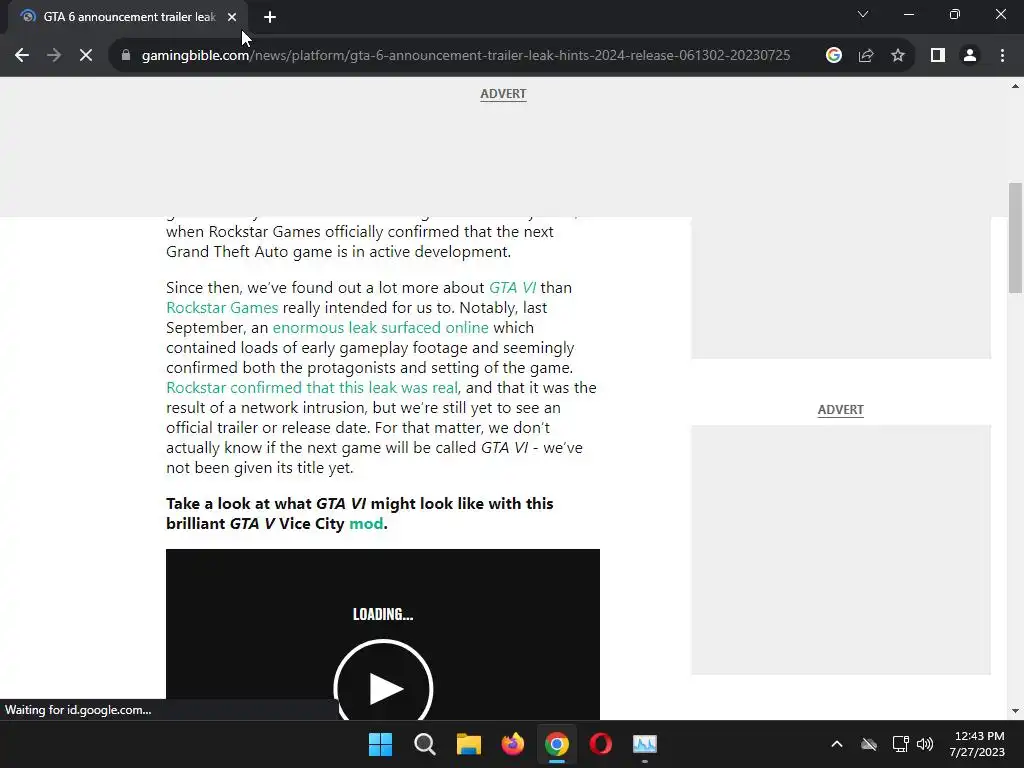Open network settings tray icon

[900, 744]
